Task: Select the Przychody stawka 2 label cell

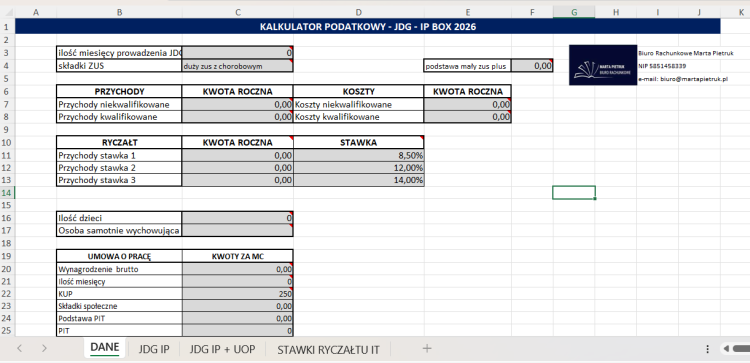Action: [x=119, y=167]
